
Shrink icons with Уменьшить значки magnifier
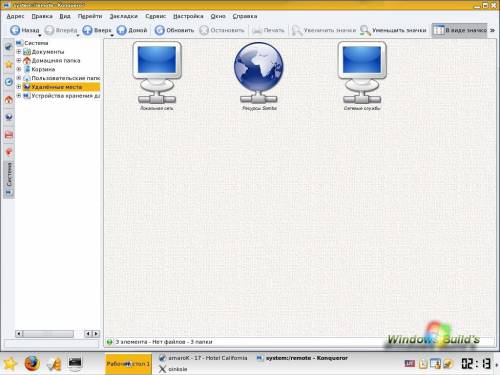tap(365, 31)
